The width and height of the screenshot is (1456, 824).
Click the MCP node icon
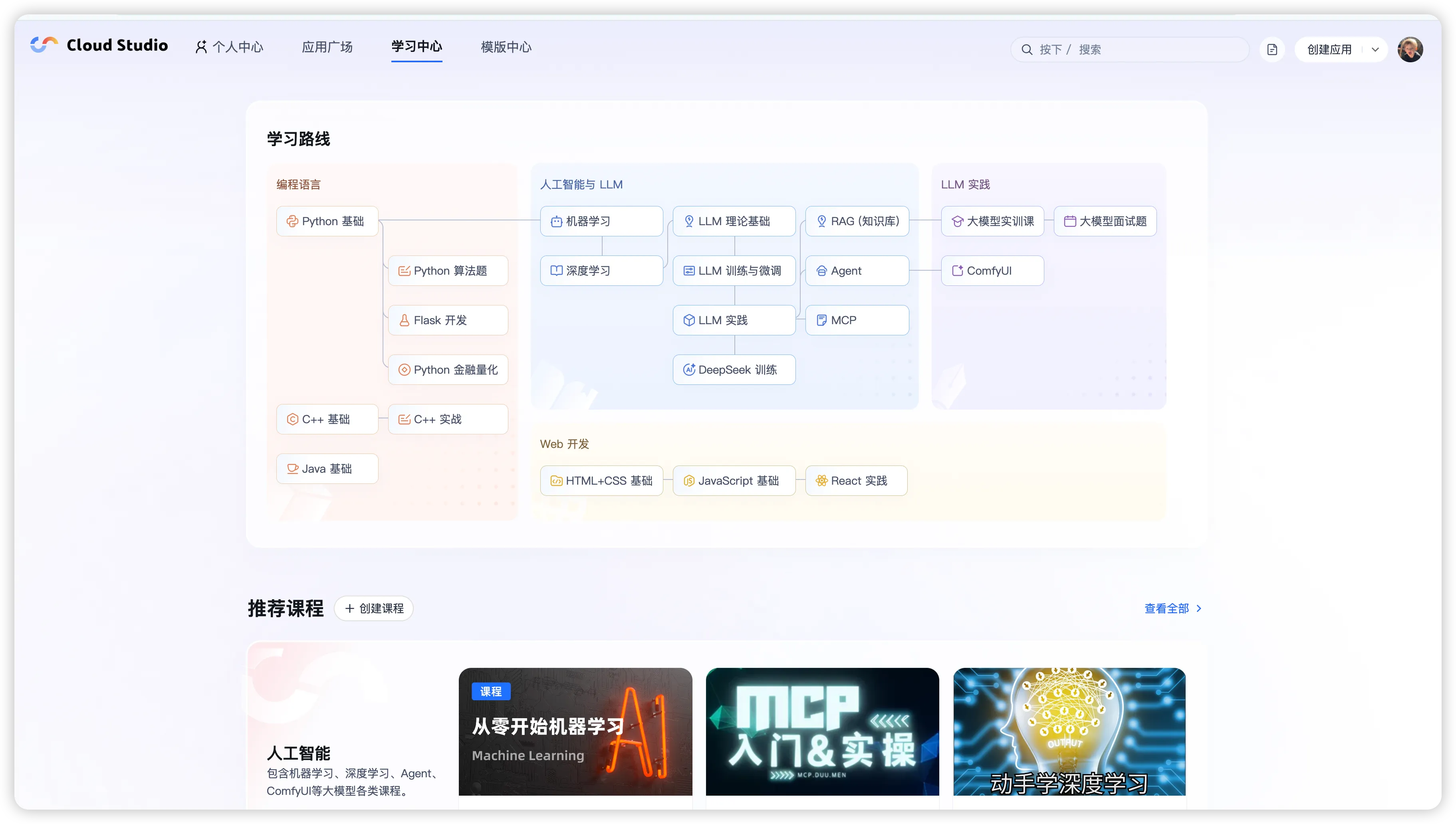tap(821, 320)
